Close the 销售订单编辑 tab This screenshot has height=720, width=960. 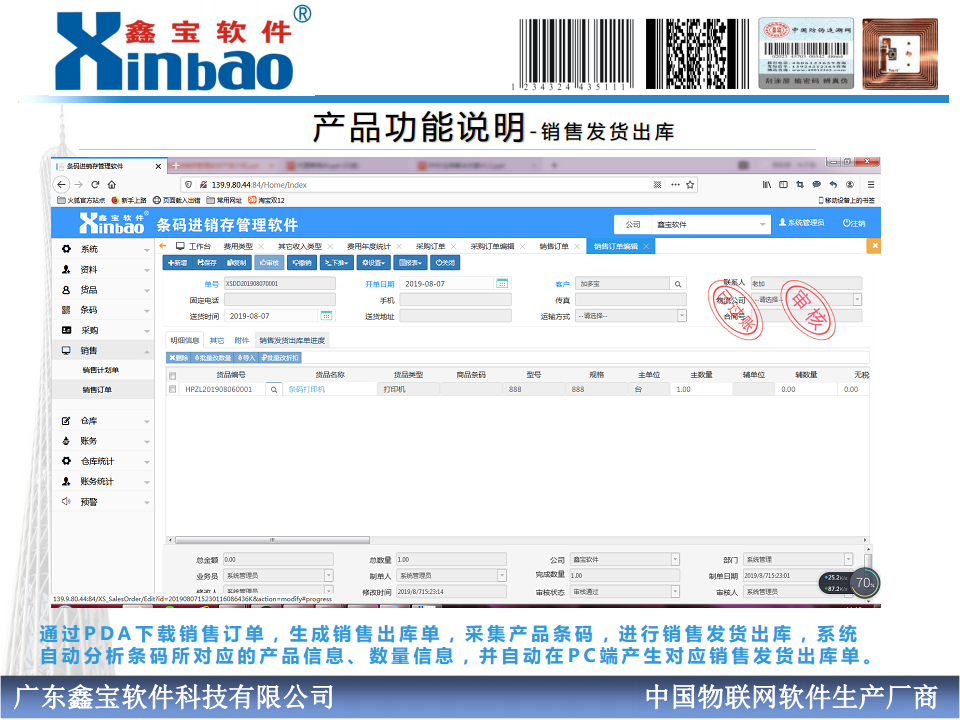646,246
